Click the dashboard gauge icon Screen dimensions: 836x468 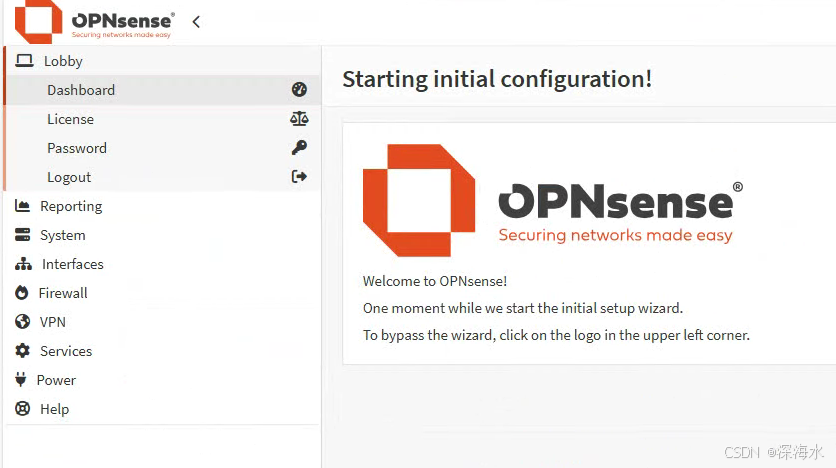pos(299,90)
